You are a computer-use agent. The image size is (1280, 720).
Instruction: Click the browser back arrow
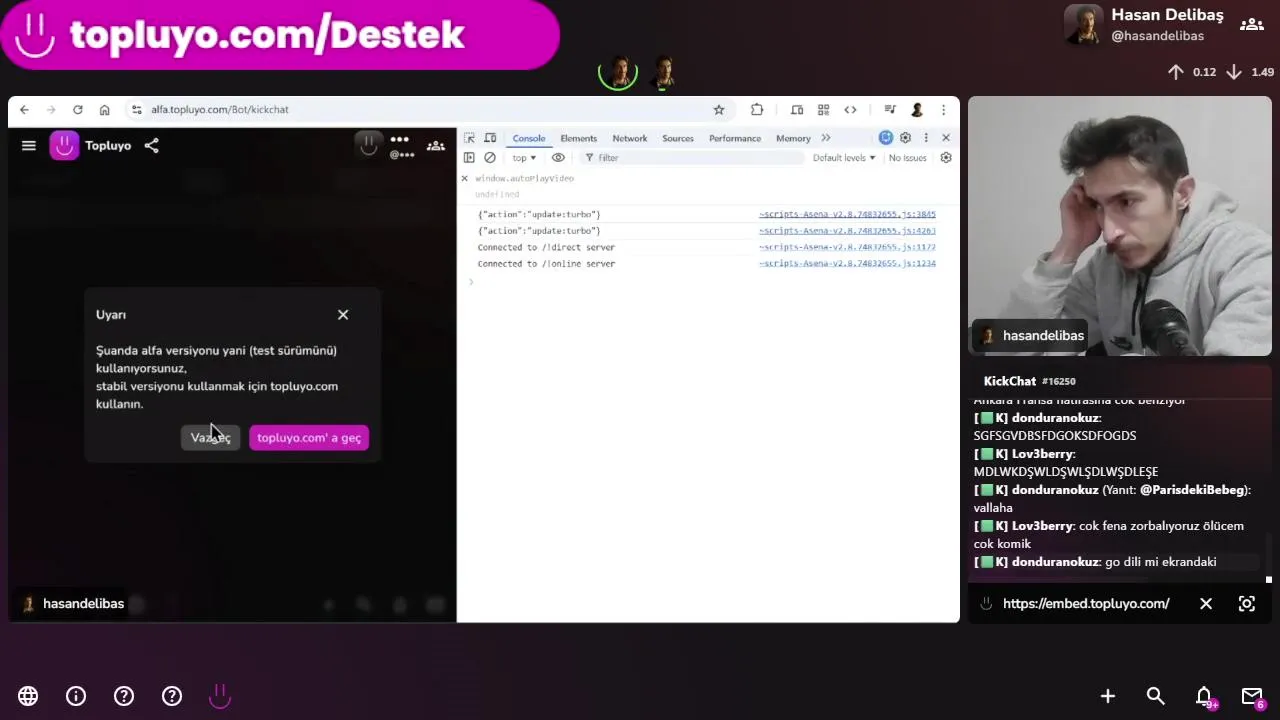[x=24, y=110]
